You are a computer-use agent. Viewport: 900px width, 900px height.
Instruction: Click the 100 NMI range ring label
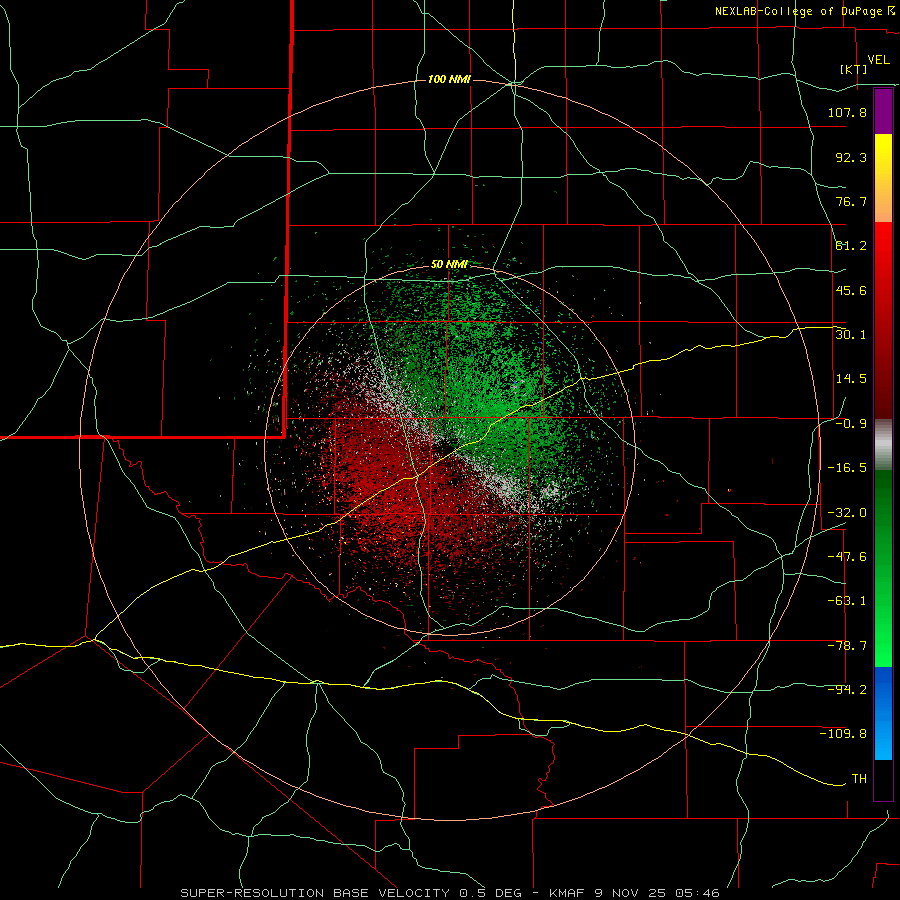[x=449, y=79]
